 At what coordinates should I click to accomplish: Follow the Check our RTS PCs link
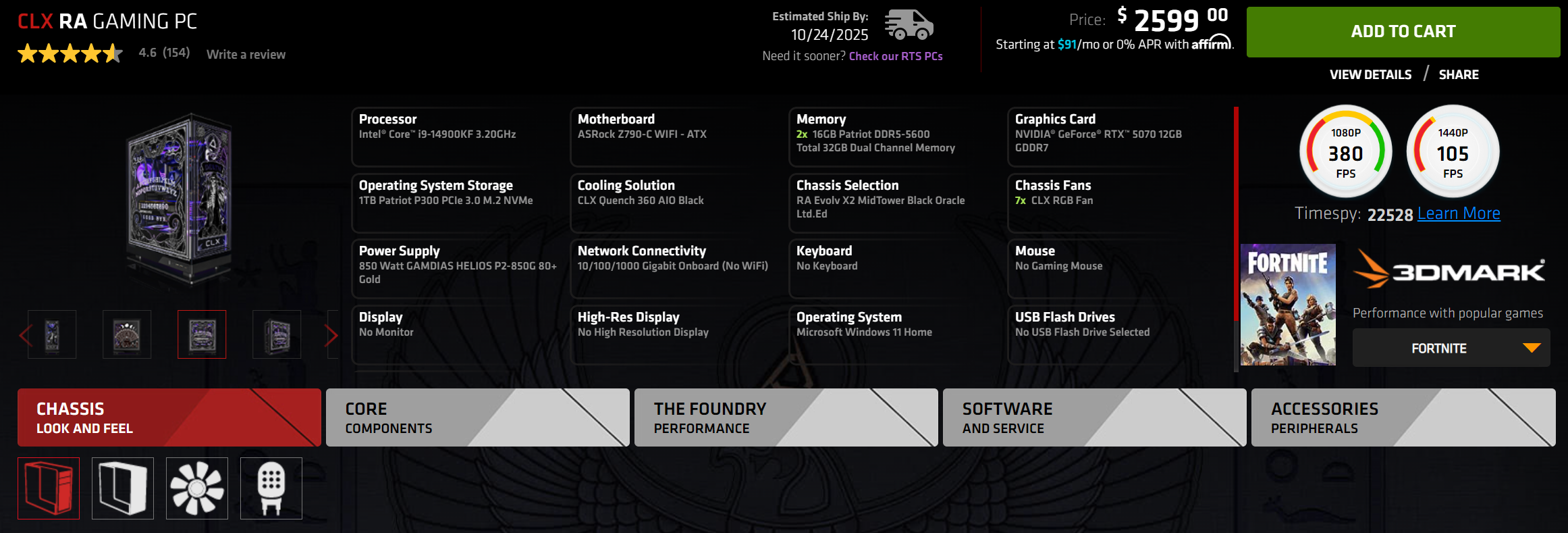click(896, 56)
